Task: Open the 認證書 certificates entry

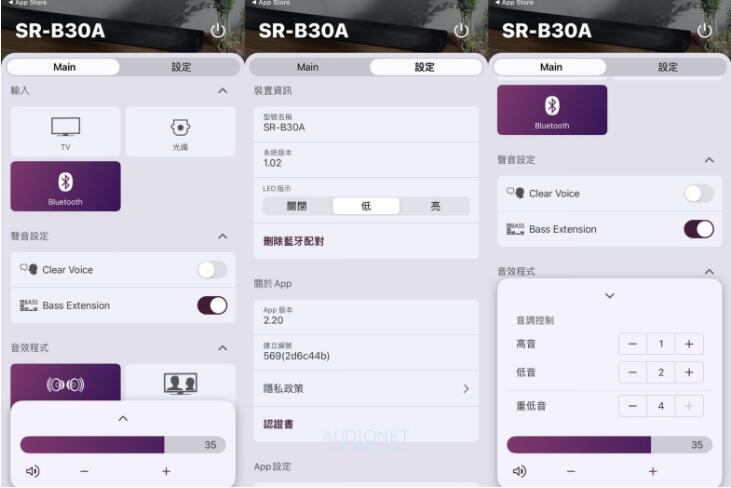Action: pos(365,424)
